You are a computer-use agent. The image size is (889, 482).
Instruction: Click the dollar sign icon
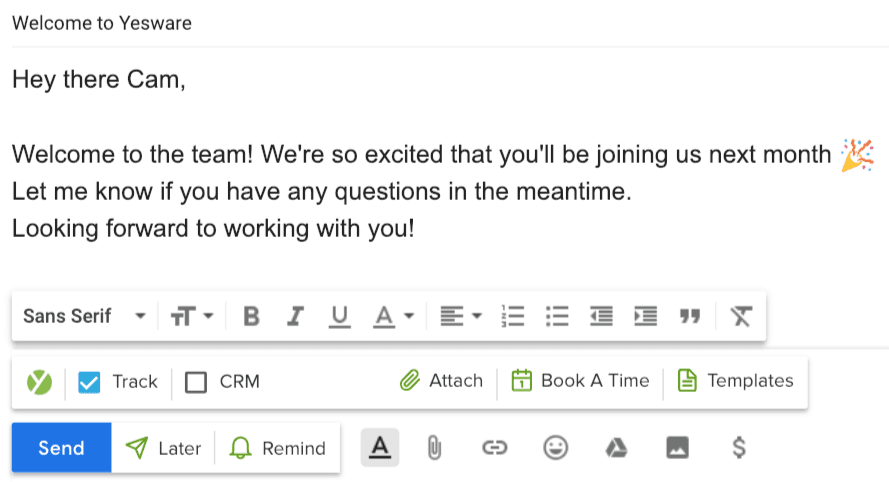tap(739, 448)
